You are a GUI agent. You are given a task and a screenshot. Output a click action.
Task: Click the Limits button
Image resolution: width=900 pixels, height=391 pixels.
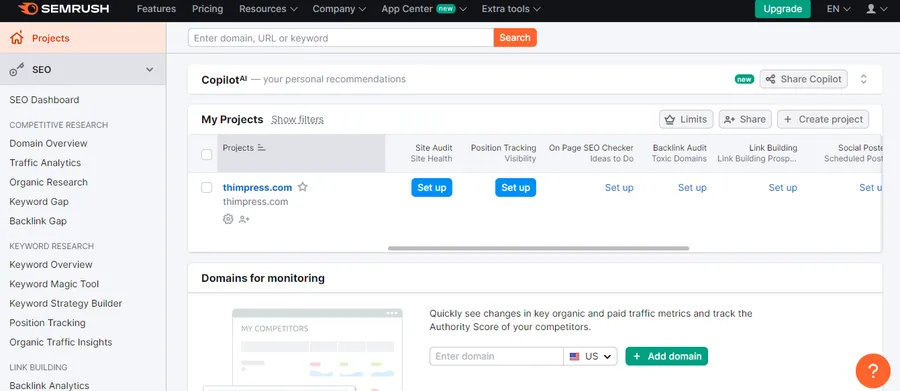686,119
